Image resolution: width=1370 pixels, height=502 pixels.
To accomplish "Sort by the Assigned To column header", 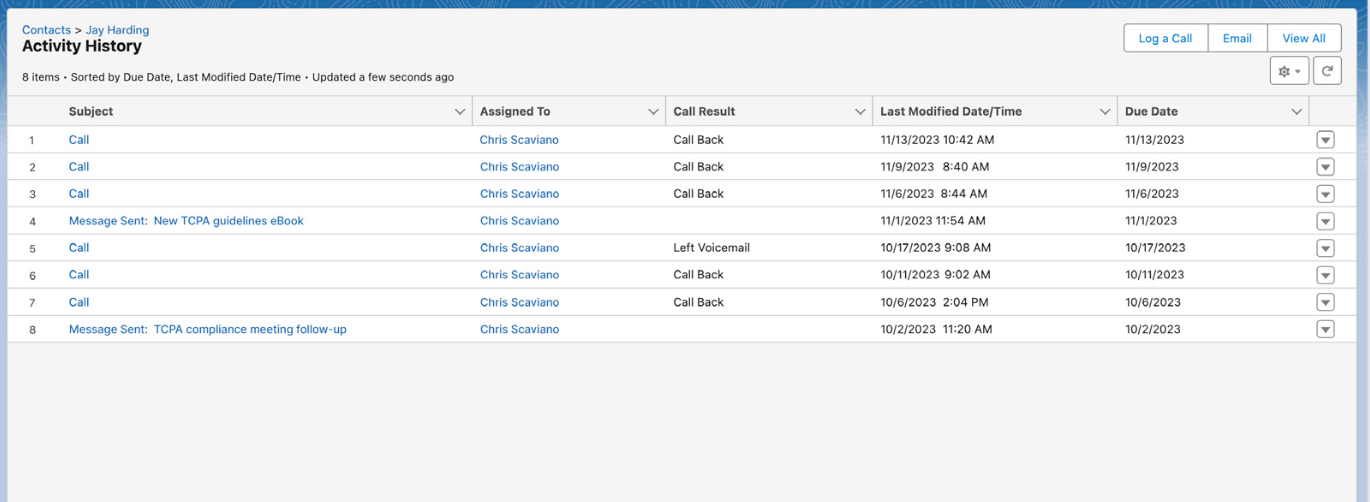I will (x=515, y=112).
